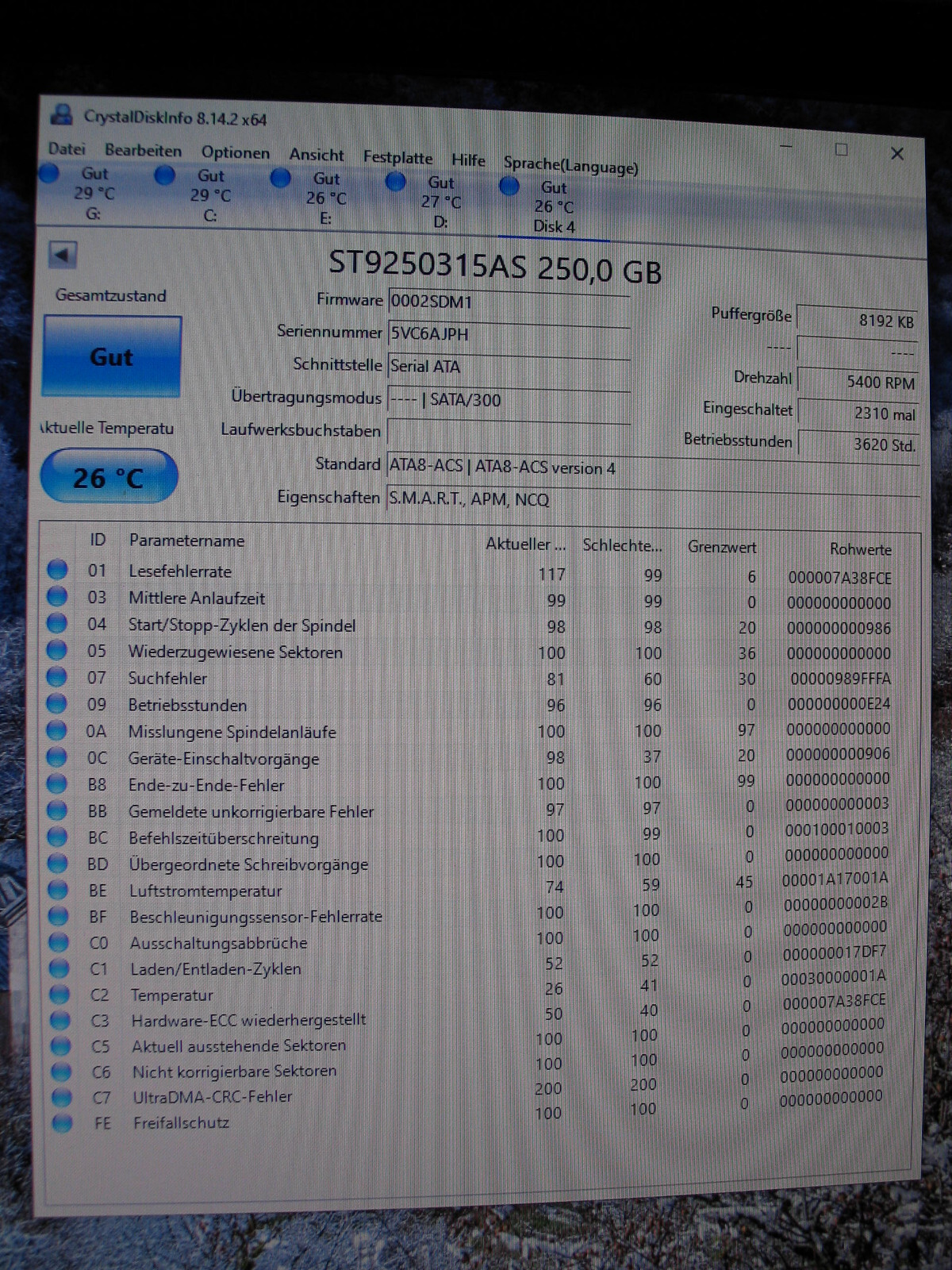Screen dimensions: 952x1270
Task: Click the previous disk arrow button
Action: (63, 256)
